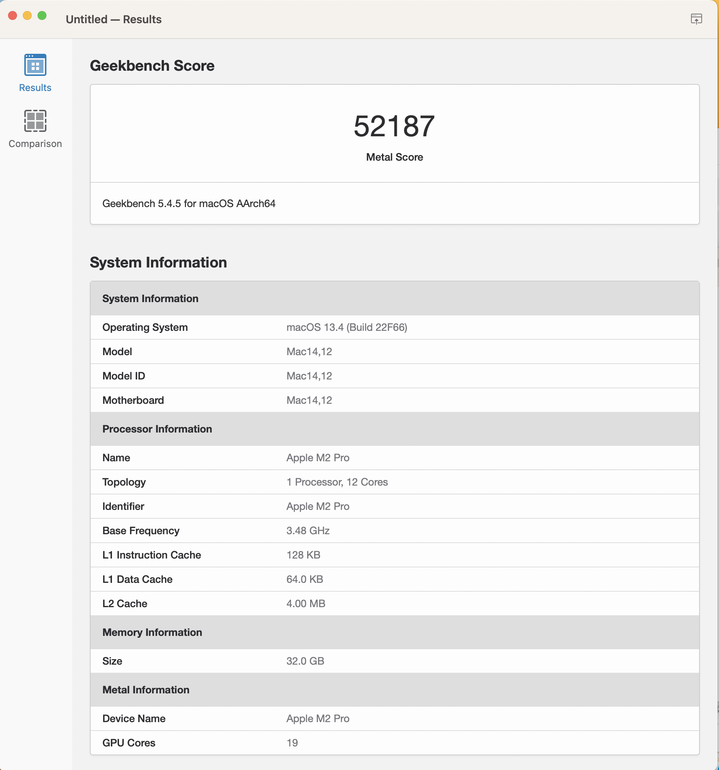Viewport: 719px width, 770px height.
Task: Click the Processor Information section header
Action: tap(394, 429)
